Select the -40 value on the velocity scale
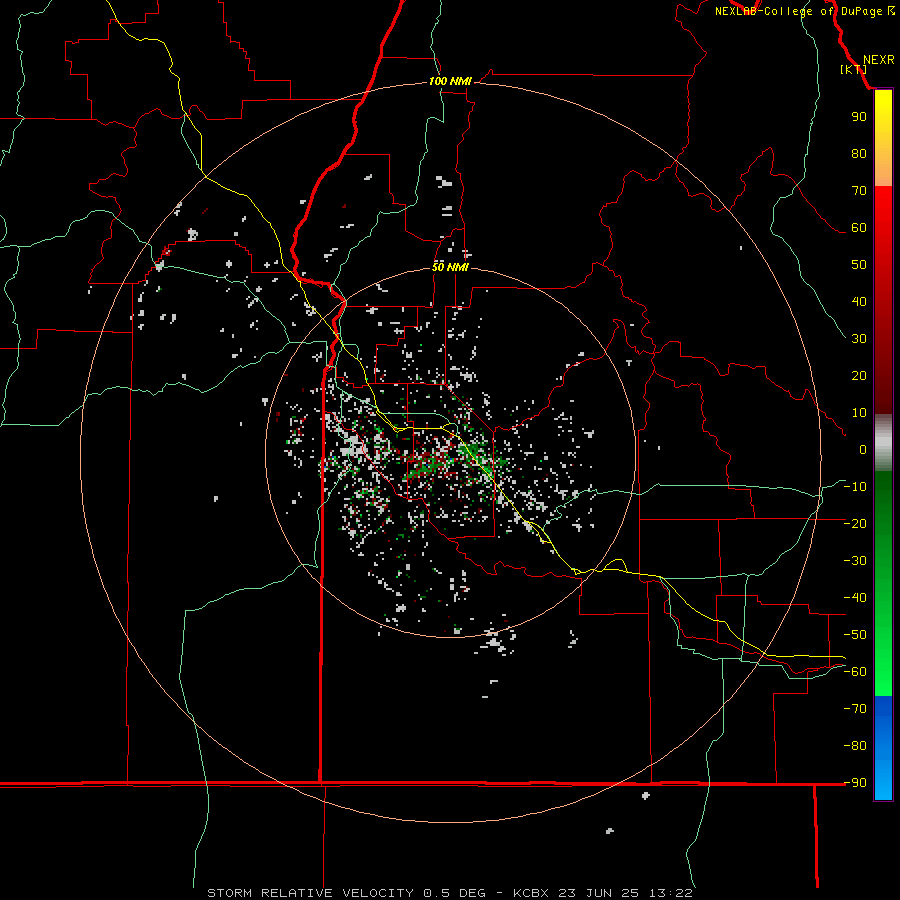The image size is (900, 900). click(855, 598)
